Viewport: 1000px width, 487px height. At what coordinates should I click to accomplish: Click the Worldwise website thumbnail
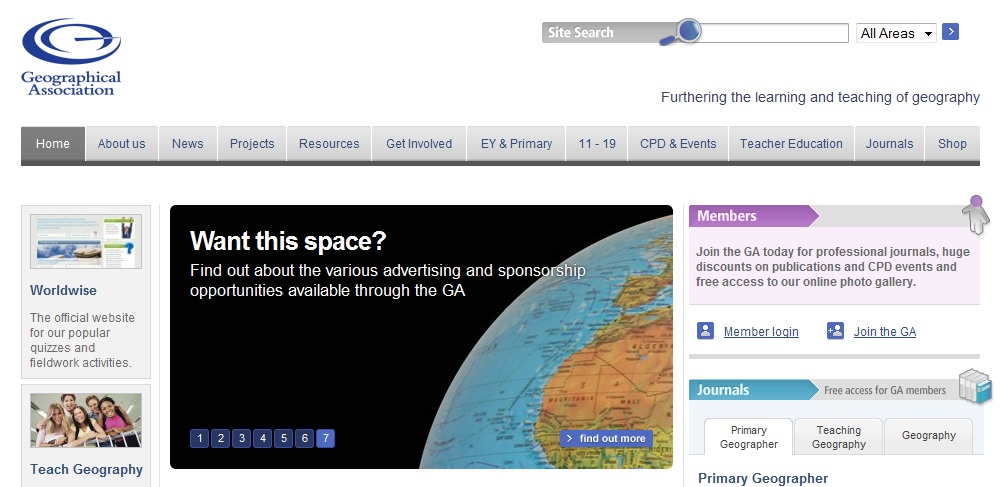pos(86,241)
